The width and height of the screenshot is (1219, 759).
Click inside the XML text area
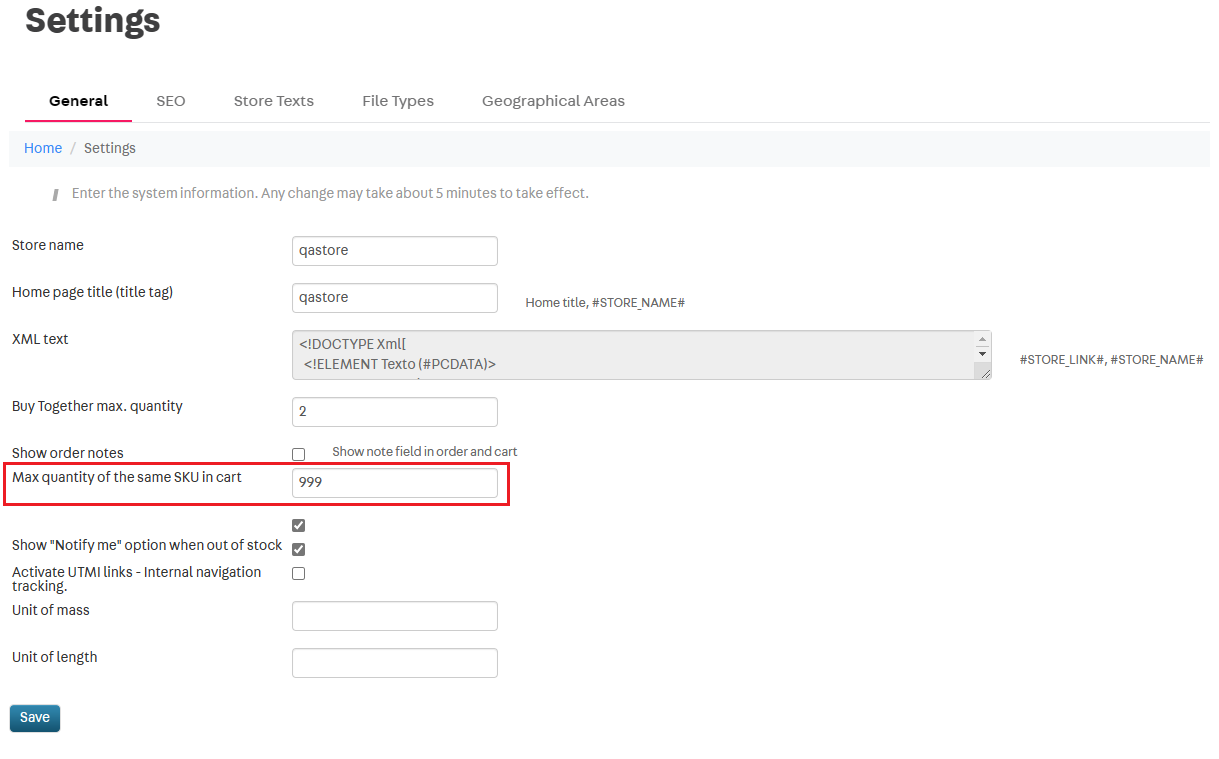pos(632,355)
